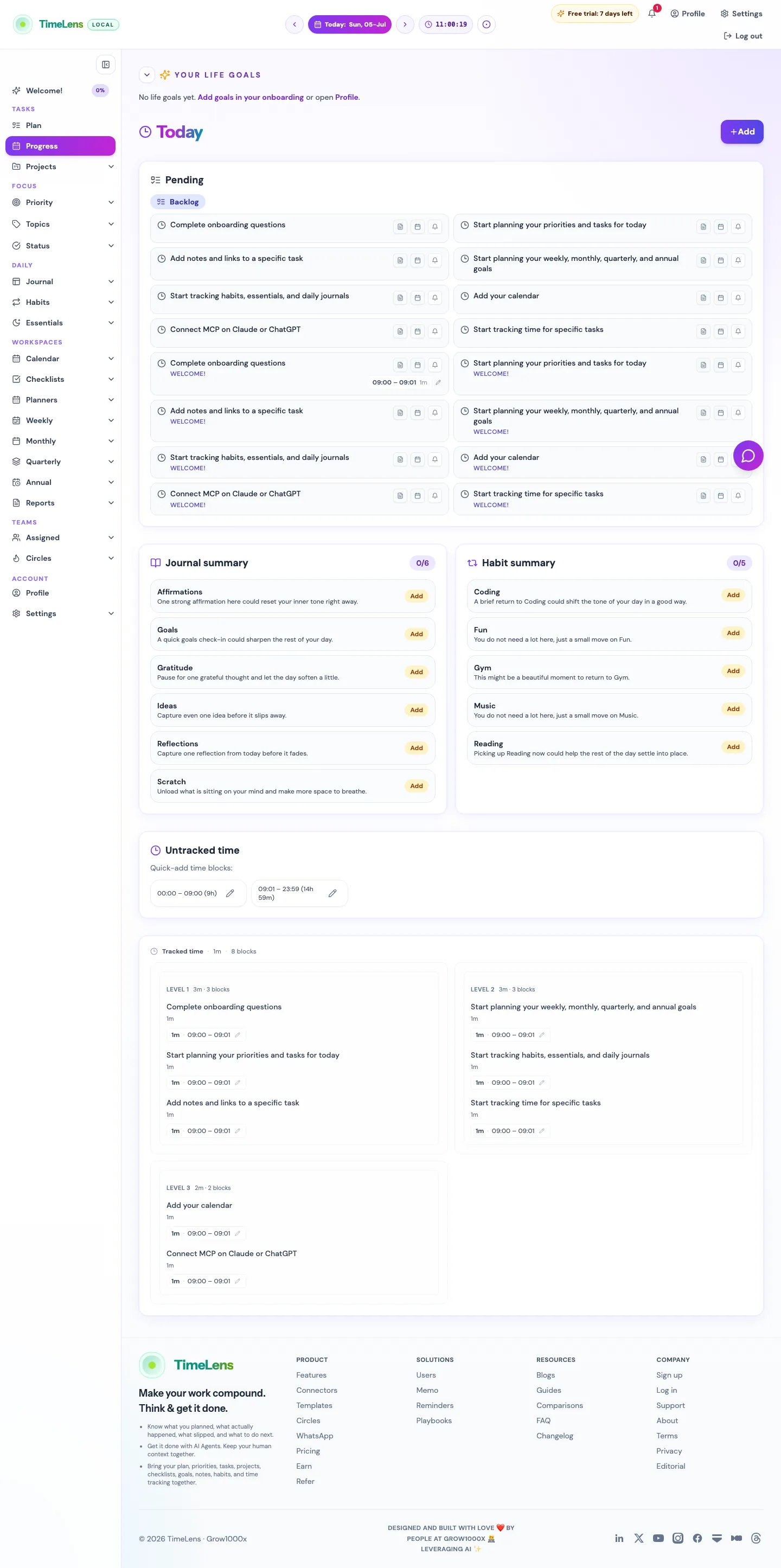The width and height of the screenshot is (781, 1568).
Task: Open notes icon on untagged 'Add your calendar' task
Action: [703, 298]
